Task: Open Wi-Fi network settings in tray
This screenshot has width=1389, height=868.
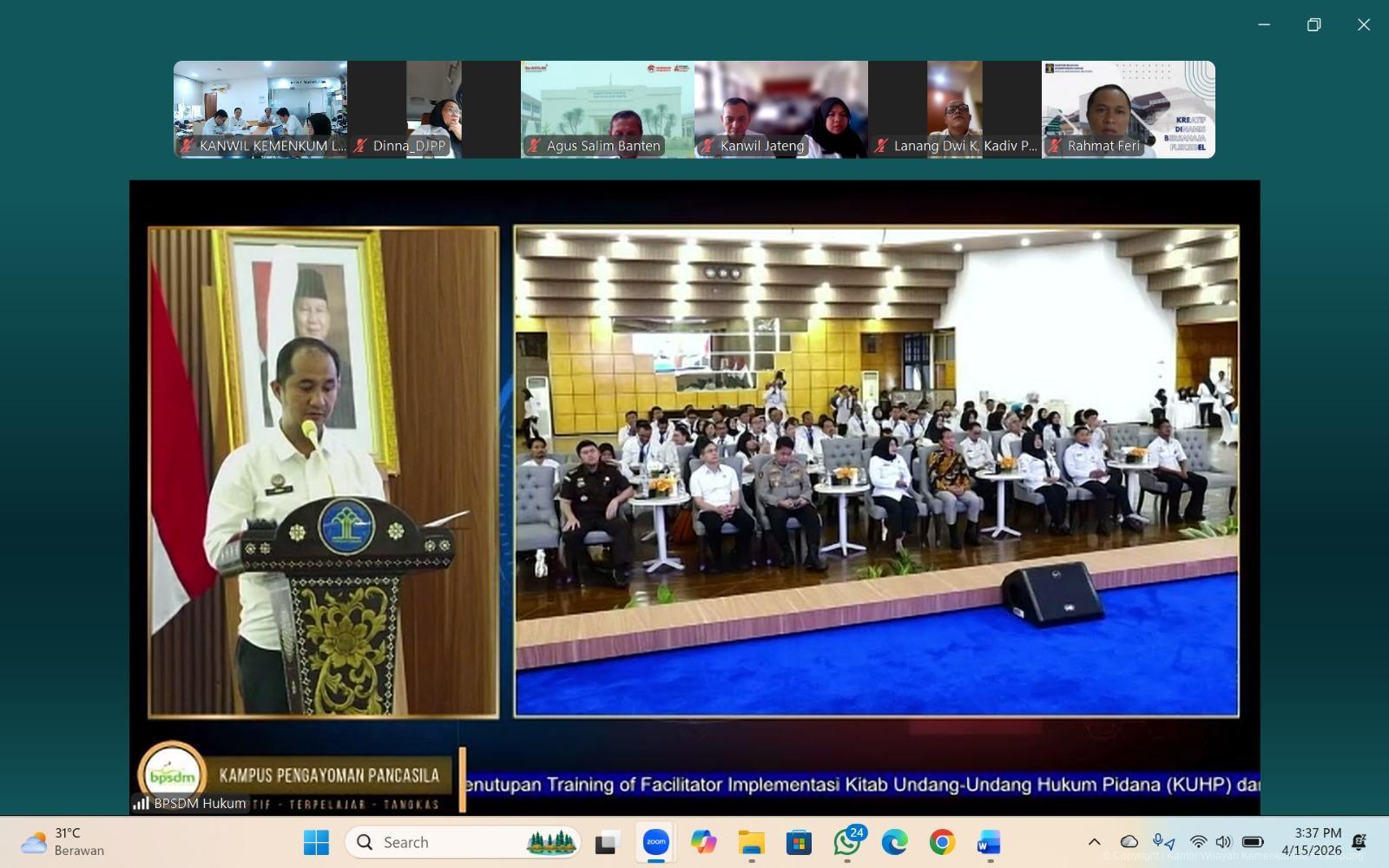Action: [x=1198, y=842]
